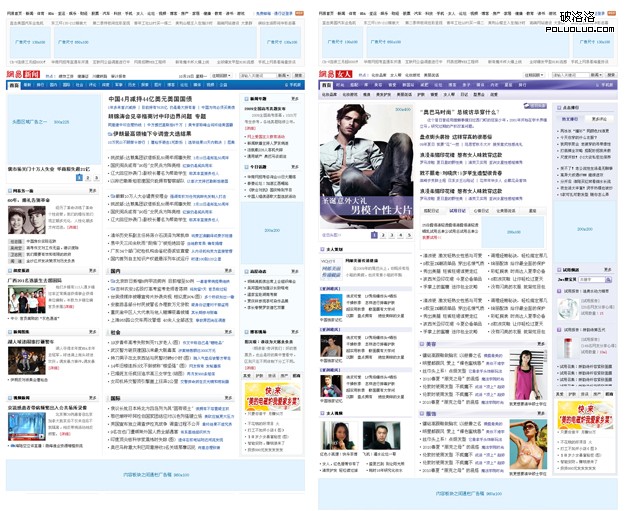
Task: Click the 服饰 section header on the women's page
Action: [431, 414]
